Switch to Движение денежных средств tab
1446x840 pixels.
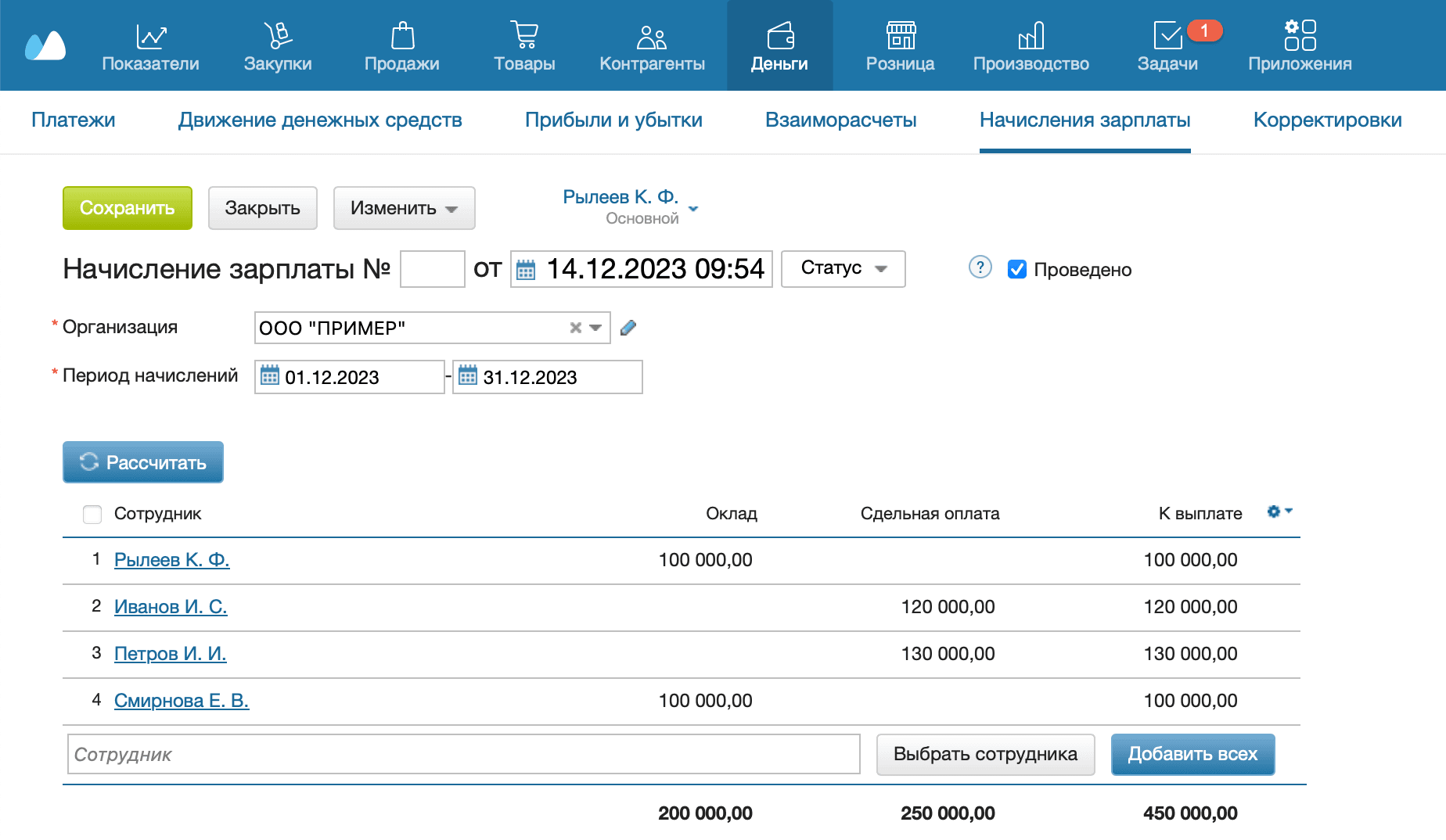[x=320, y=120]
